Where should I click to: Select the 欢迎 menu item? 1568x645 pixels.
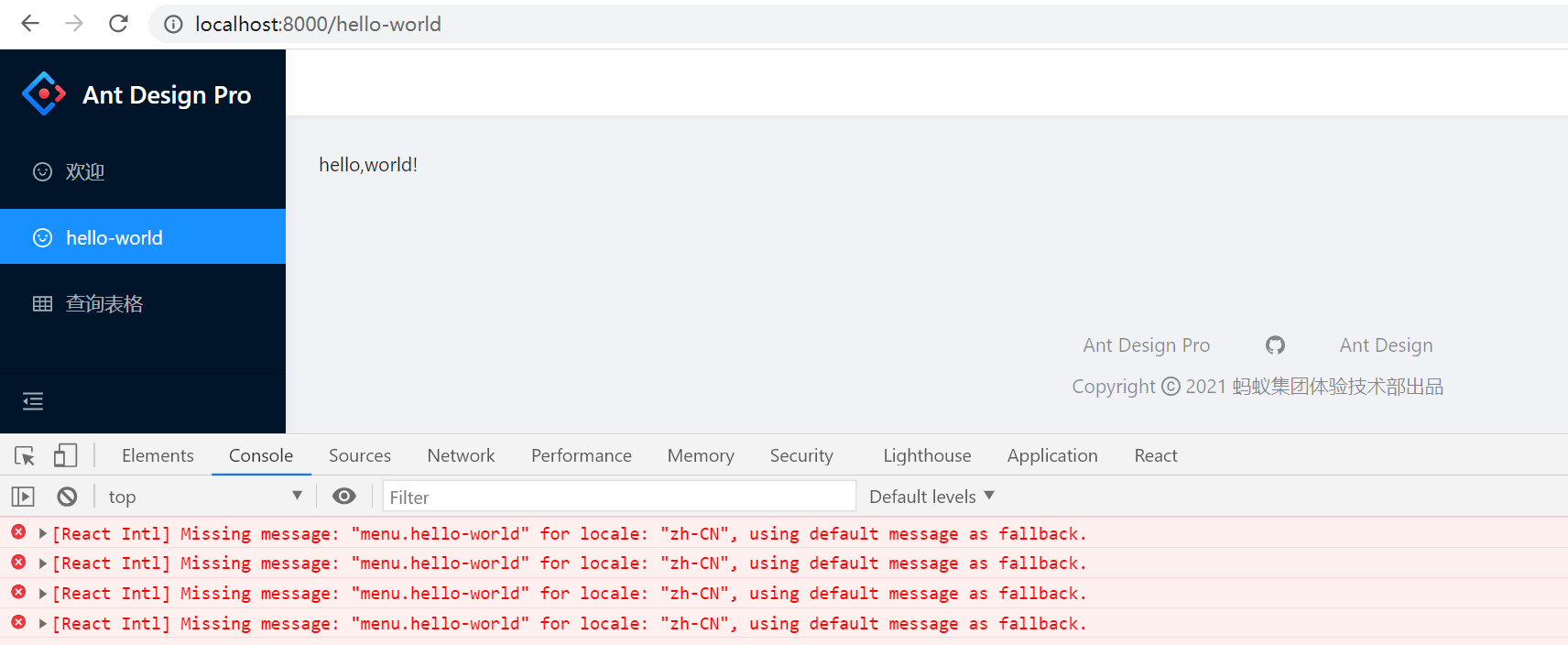pyautogui.click(x=143, y=171)
